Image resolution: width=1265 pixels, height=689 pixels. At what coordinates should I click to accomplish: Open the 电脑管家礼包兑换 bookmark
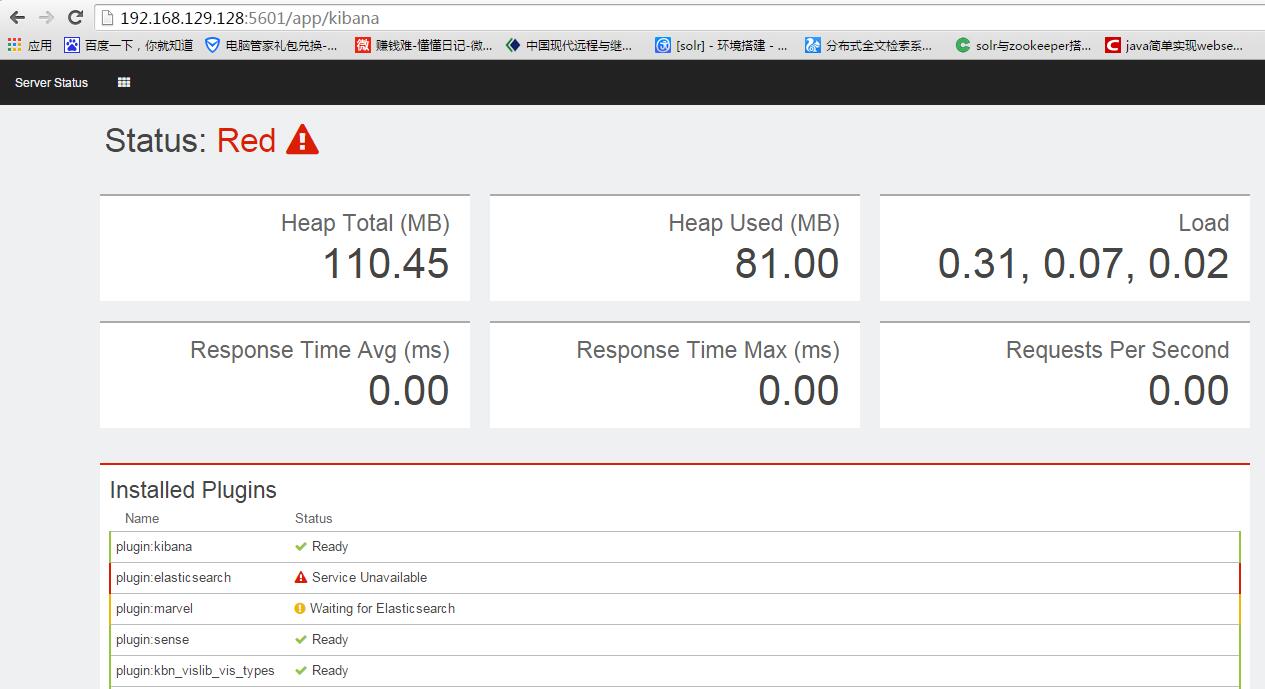[271, 45]
